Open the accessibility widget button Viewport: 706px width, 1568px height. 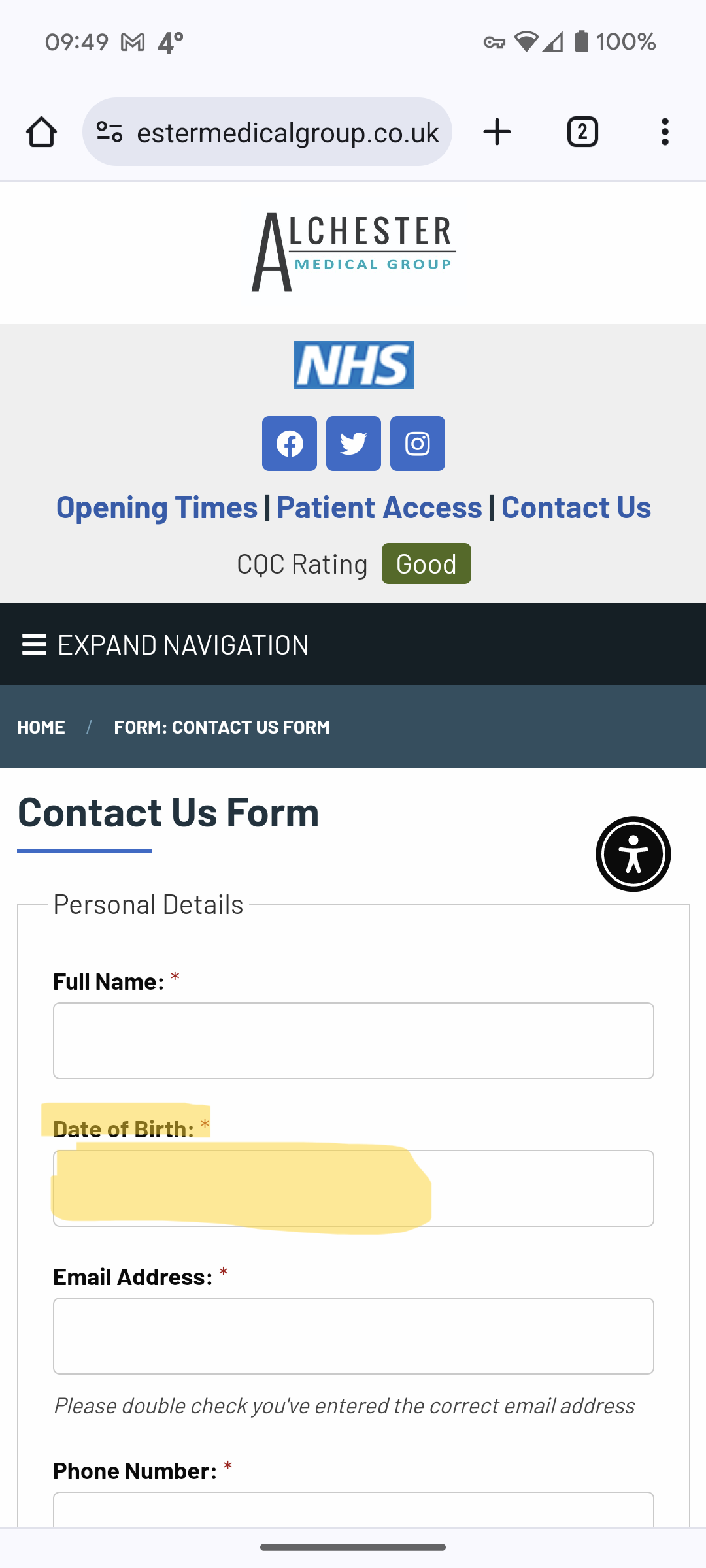633,854
